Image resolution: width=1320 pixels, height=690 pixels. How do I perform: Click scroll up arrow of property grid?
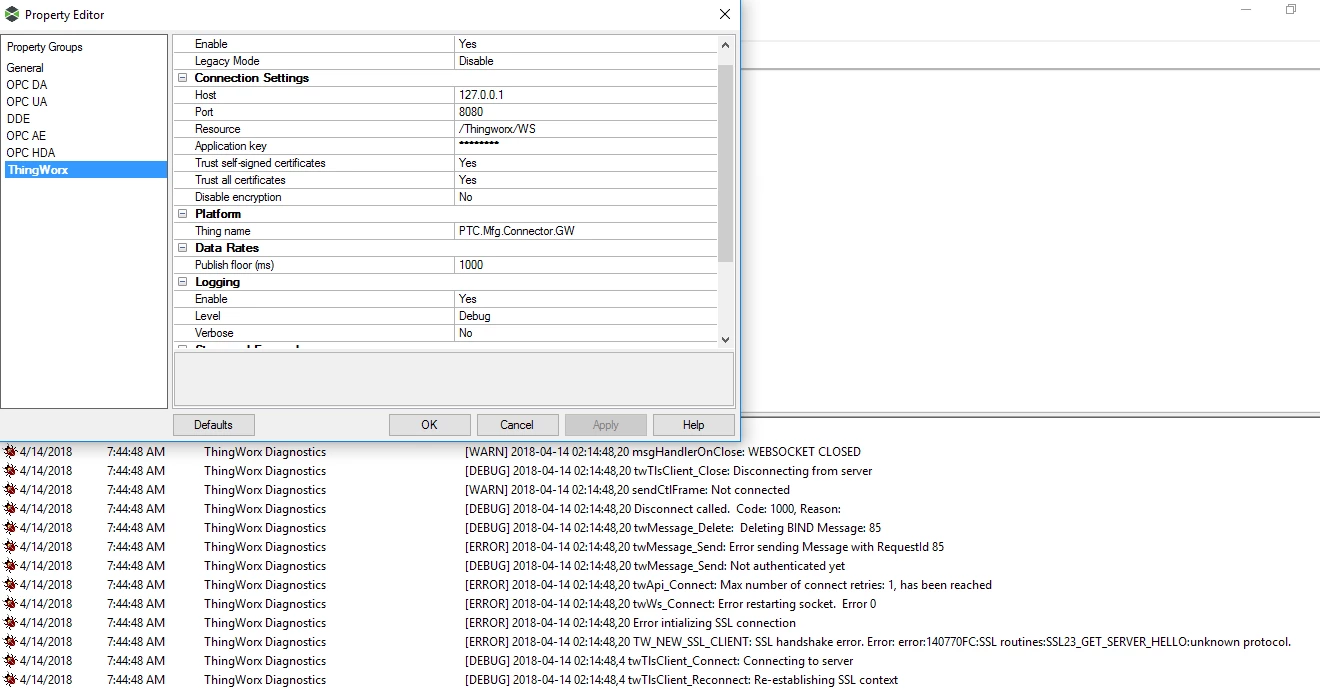coord(726,44)
